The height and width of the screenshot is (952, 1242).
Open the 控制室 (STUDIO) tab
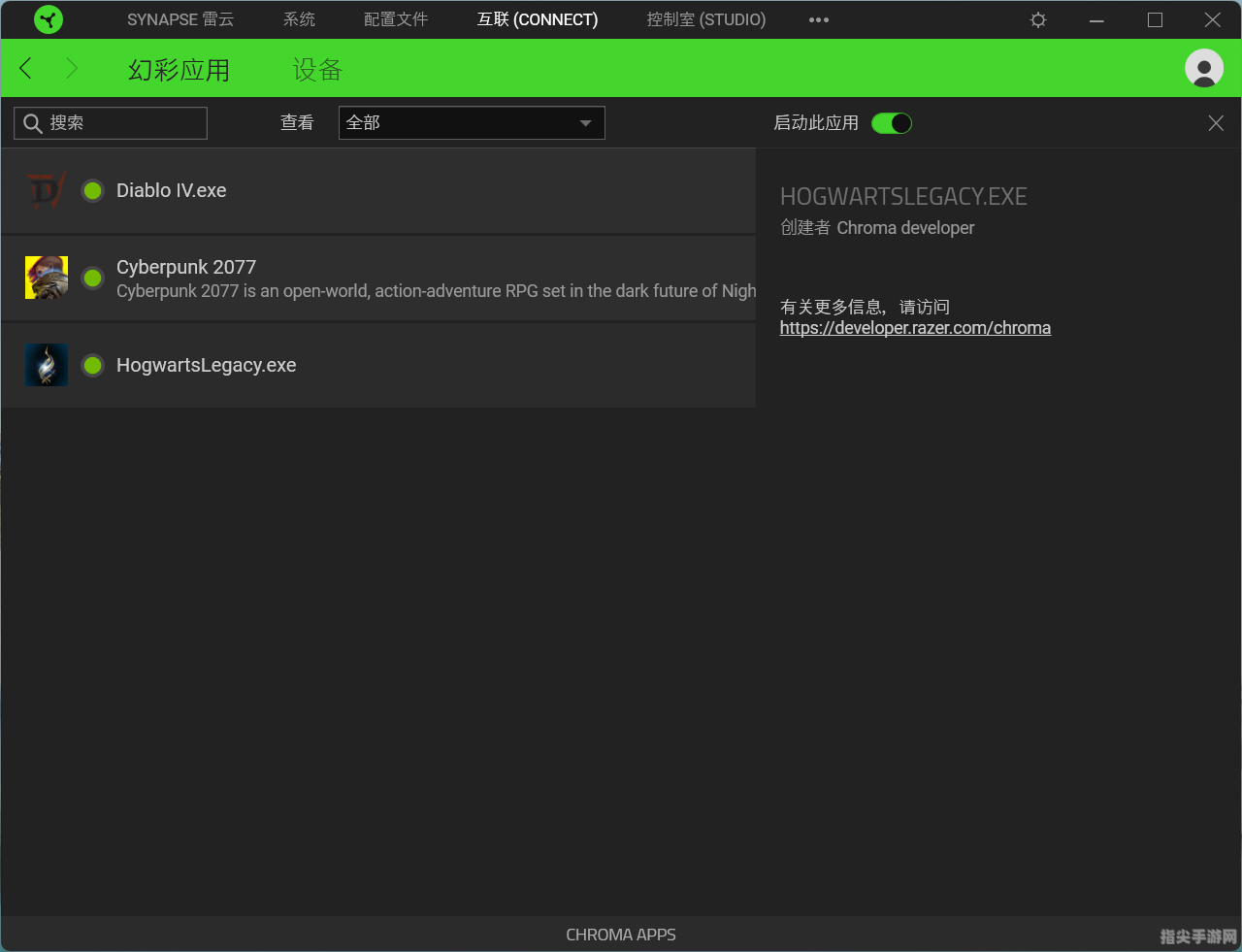[706, 19]
